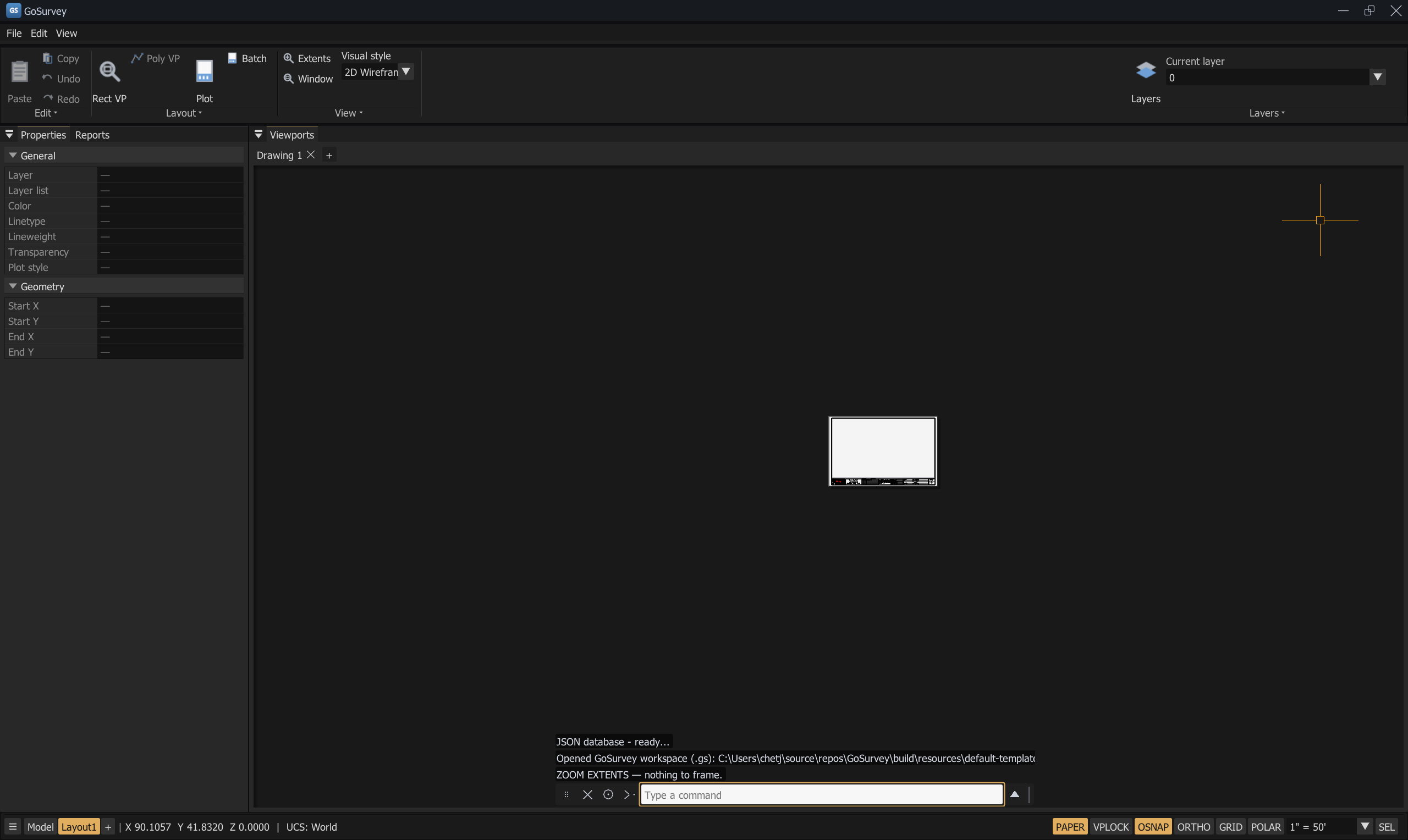Image resolution: width=1408 pixels, height=840 pixels.
Task: Click the Linetype property row
Action: [124, 221]
